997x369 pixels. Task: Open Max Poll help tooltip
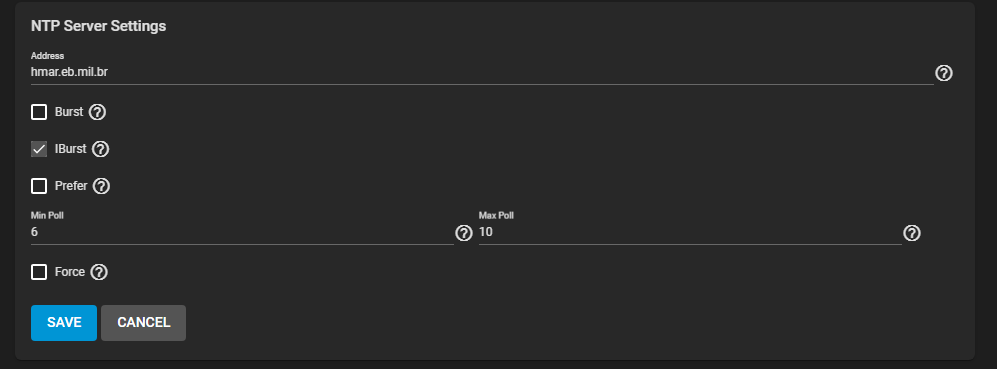pyautogui.click(x=912, y=233)
